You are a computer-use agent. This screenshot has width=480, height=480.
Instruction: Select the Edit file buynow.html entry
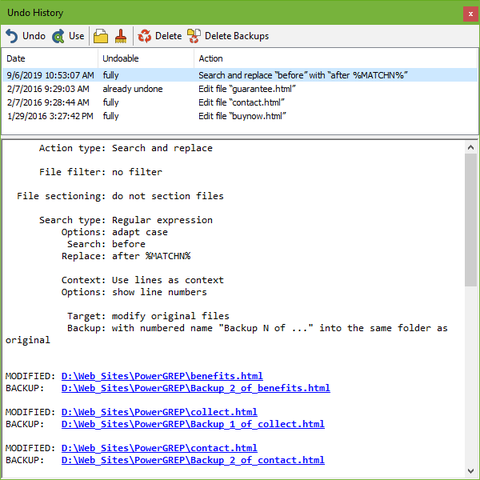point(240,116)
